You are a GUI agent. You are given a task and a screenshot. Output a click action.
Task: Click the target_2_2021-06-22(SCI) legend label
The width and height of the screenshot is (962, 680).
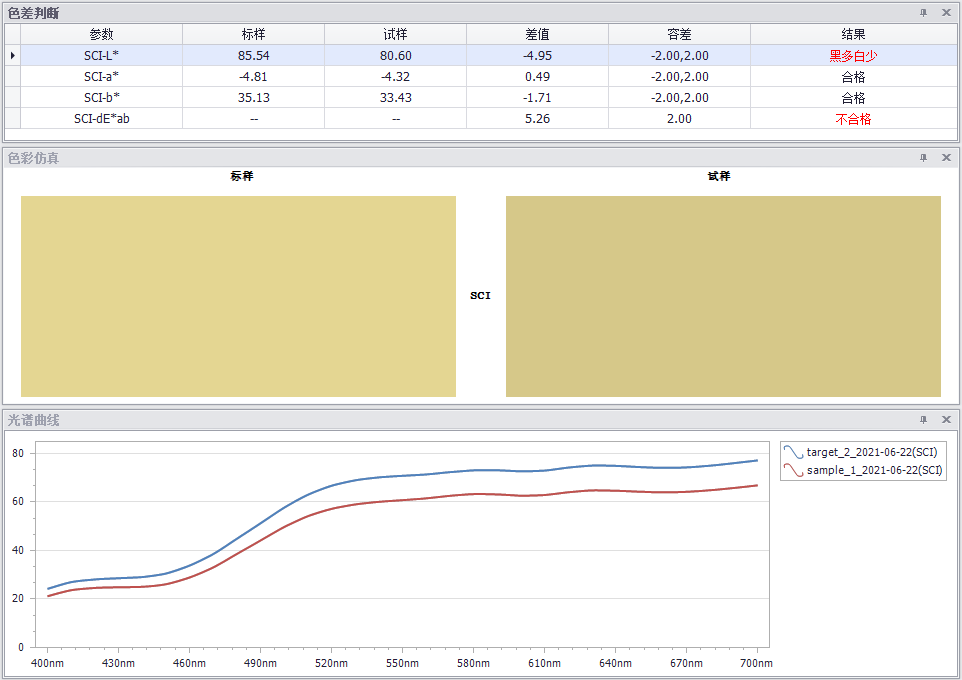[x=872, y=452]
